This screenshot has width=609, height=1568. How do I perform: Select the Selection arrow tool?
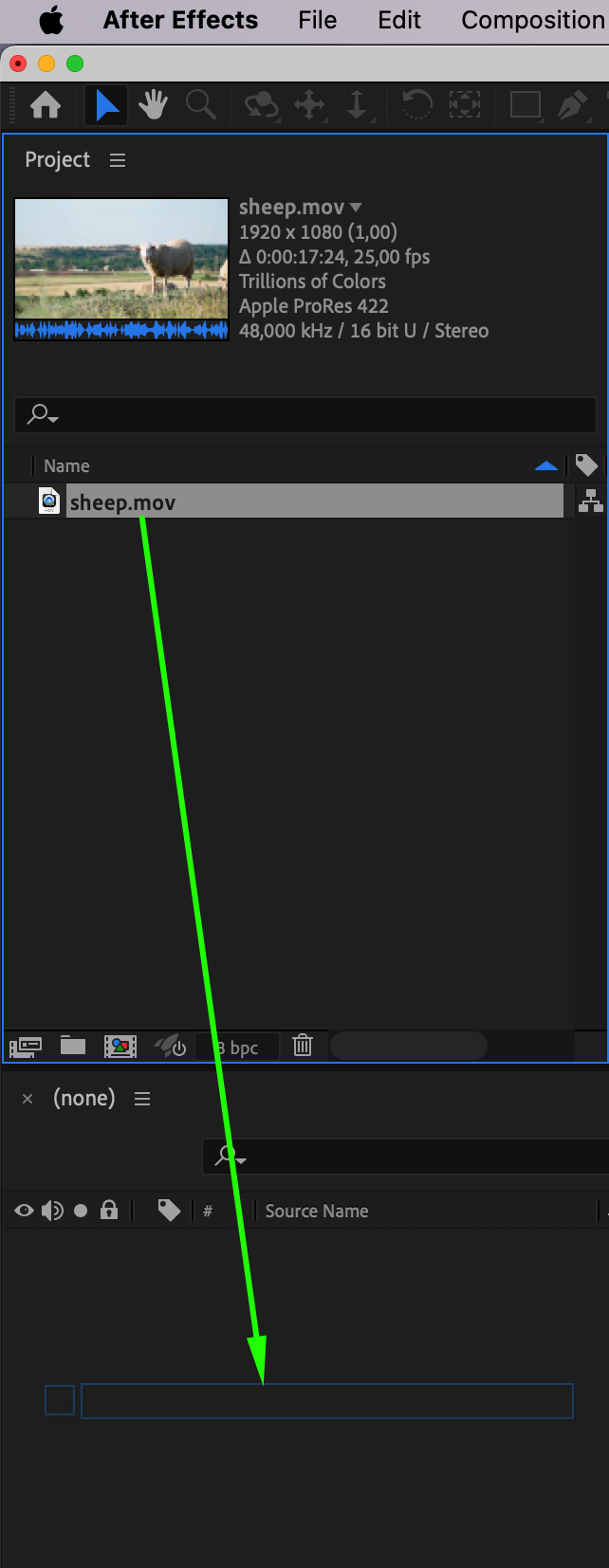[107, 105]
